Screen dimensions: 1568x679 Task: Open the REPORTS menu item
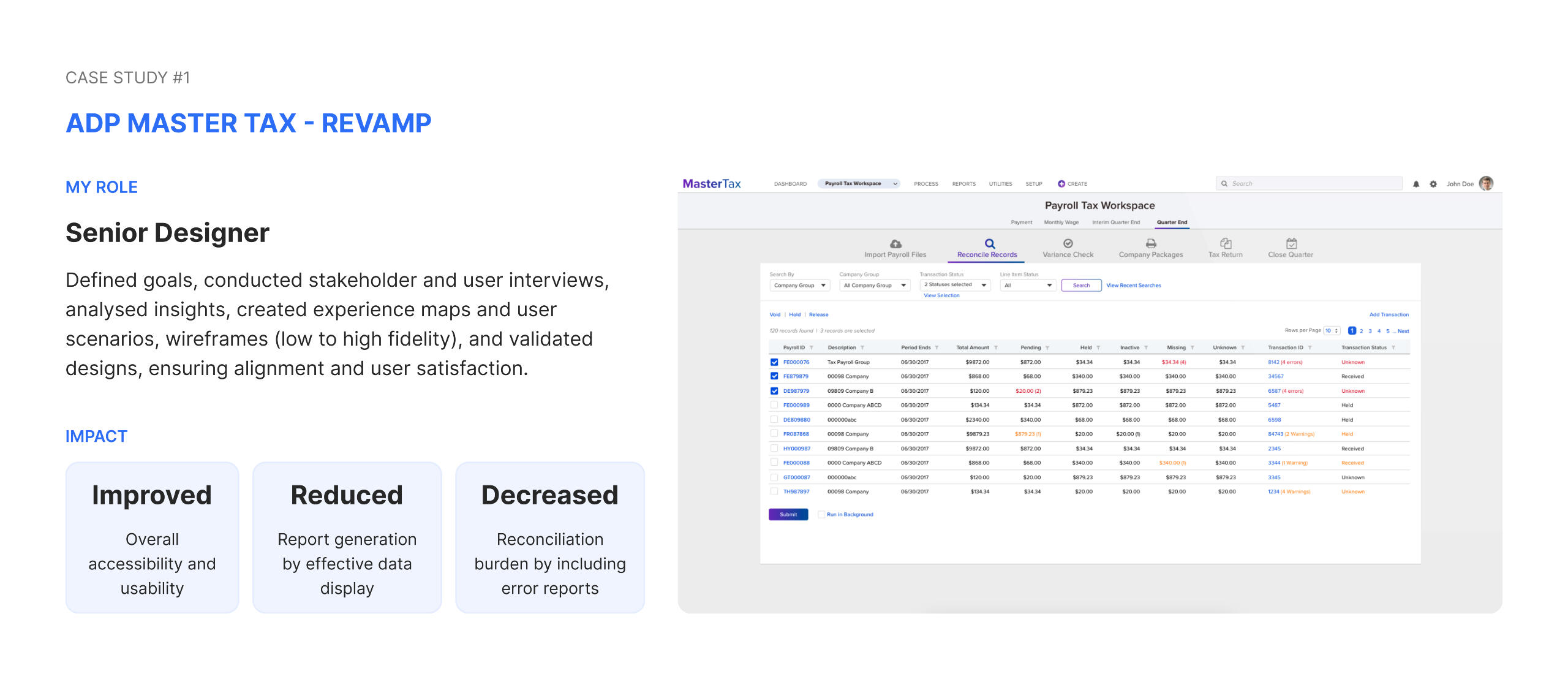coord(963,184)
